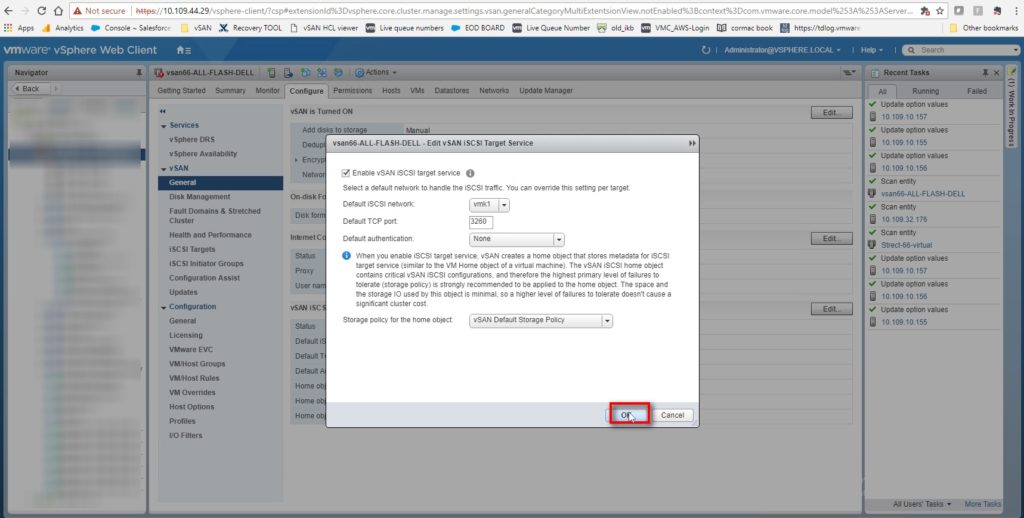Open the More Tasks link

point(981,504)
